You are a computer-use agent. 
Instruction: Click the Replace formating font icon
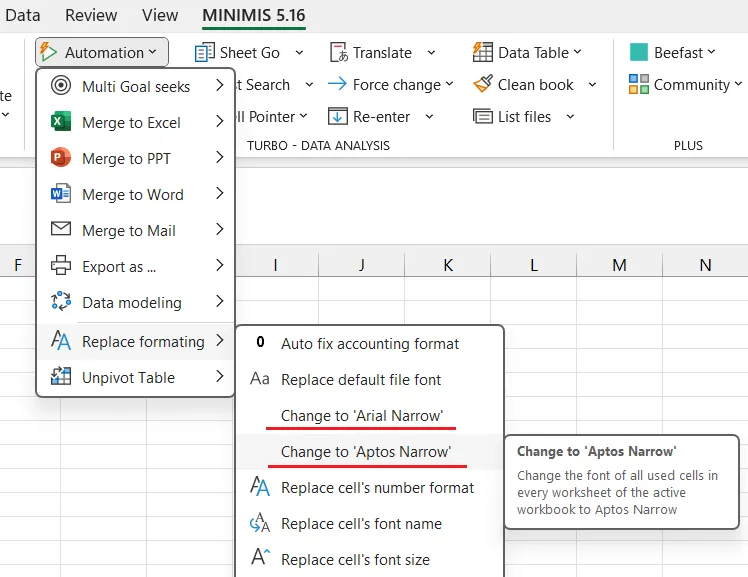coord(61,340)
